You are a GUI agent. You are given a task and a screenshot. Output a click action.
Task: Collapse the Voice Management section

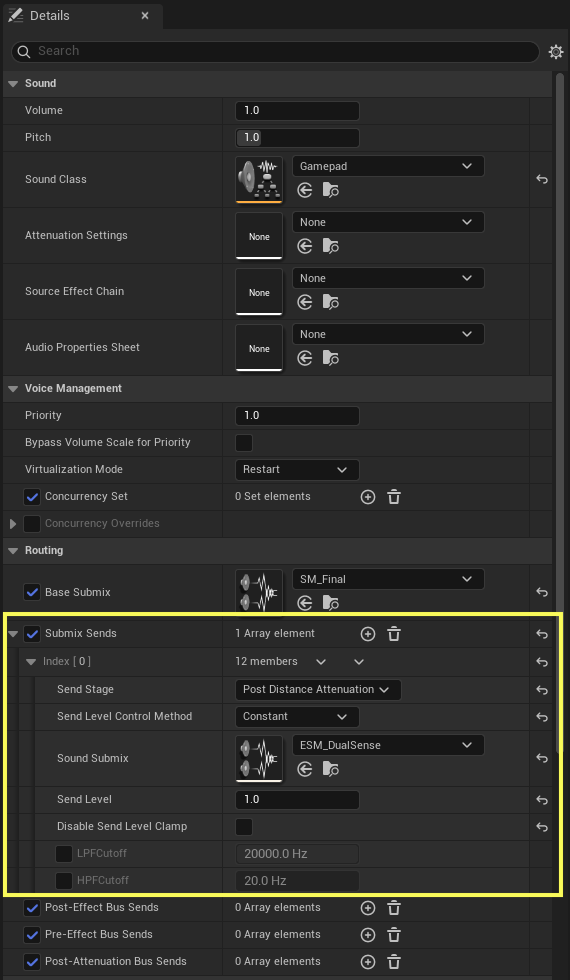pyautogui.click(x=12, y=389)
